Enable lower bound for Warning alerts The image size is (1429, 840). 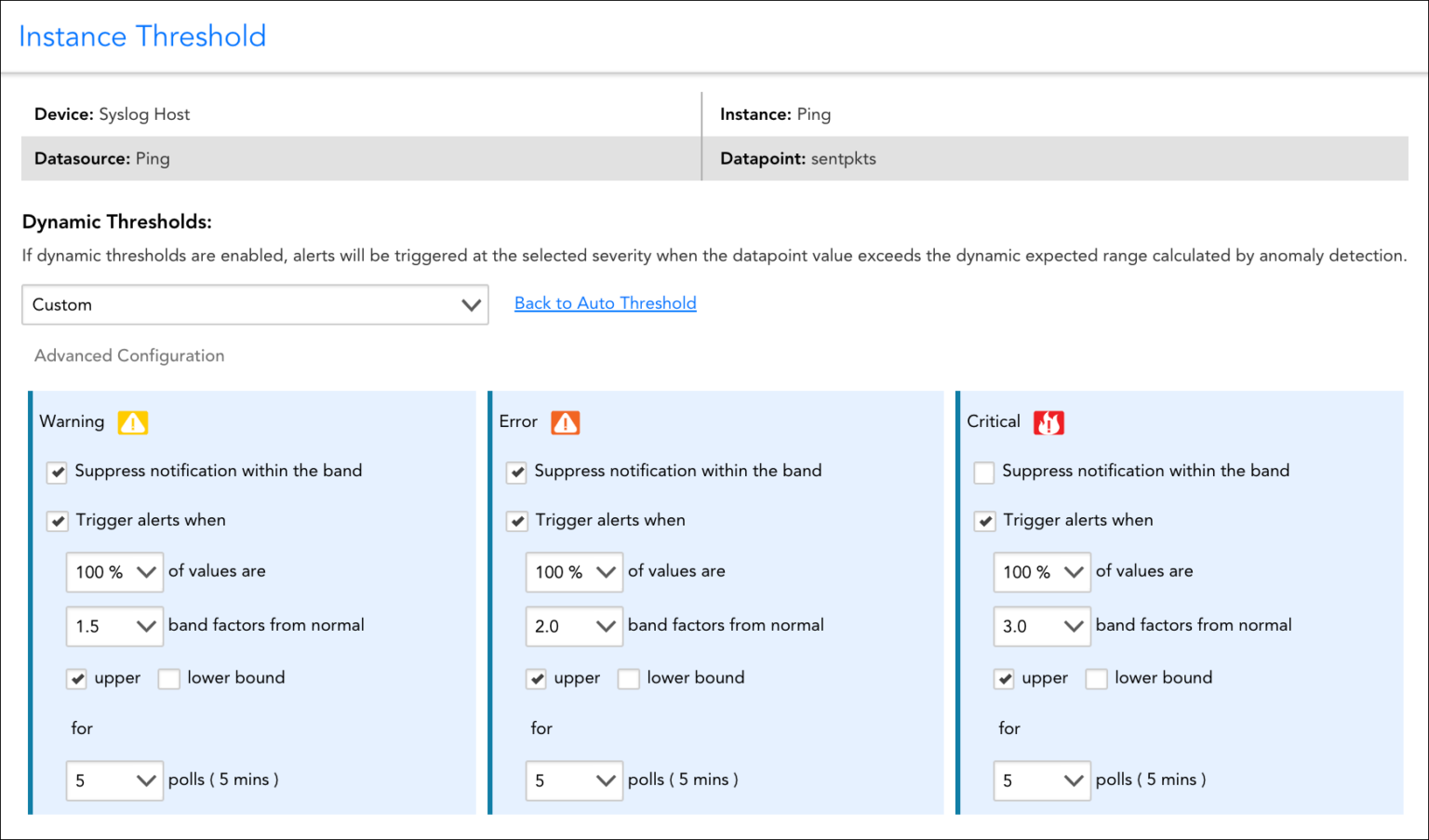pyautogui.click(x=168, y=679)
